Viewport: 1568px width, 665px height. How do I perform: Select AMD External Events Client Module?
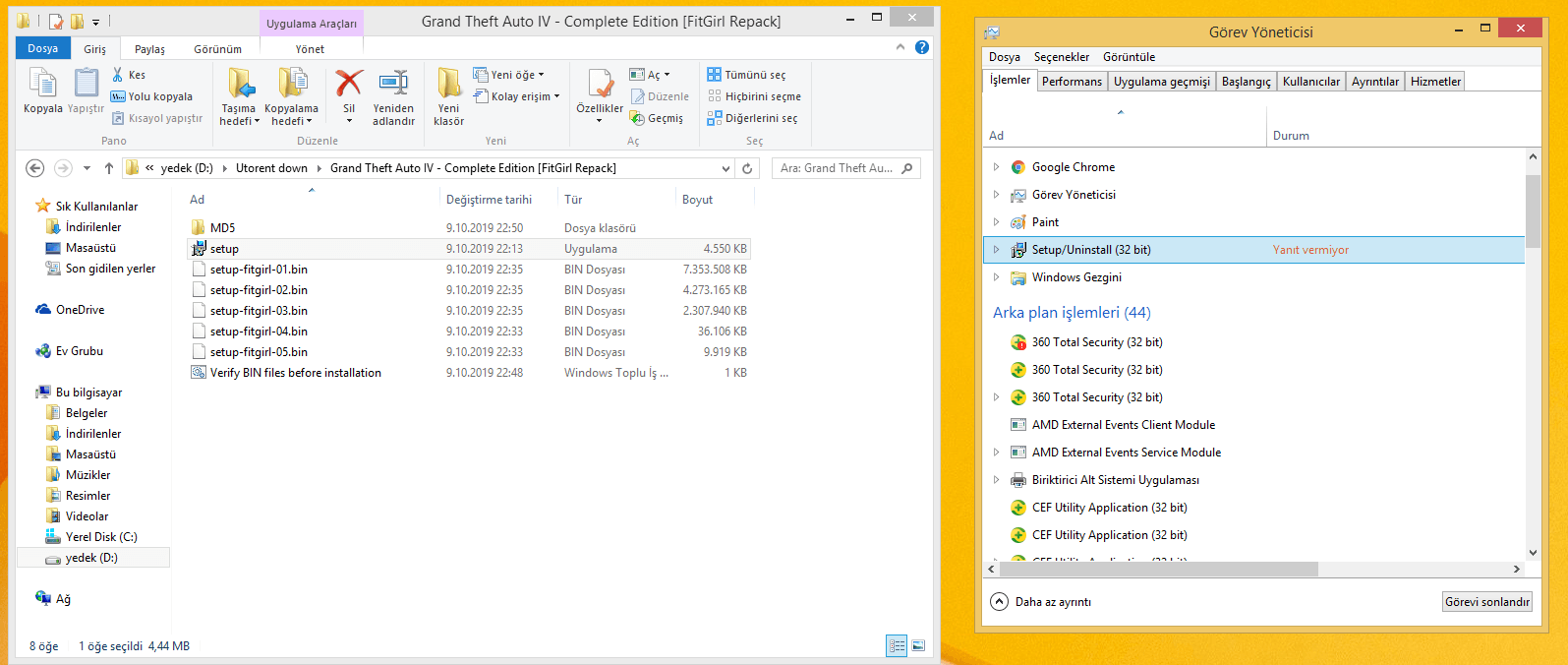tap(1123, 425)
